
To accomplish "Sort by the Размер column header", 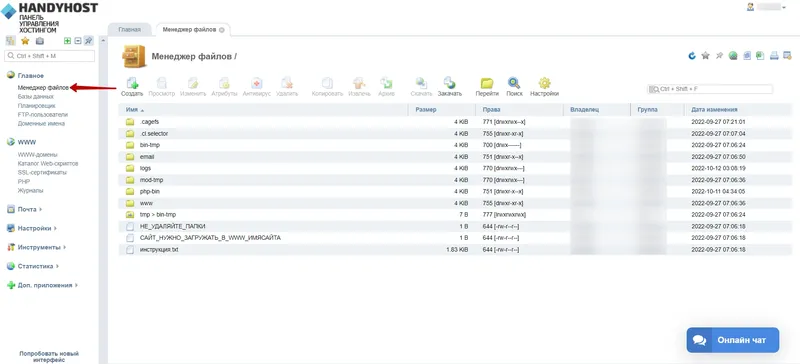I will [442, 110].
